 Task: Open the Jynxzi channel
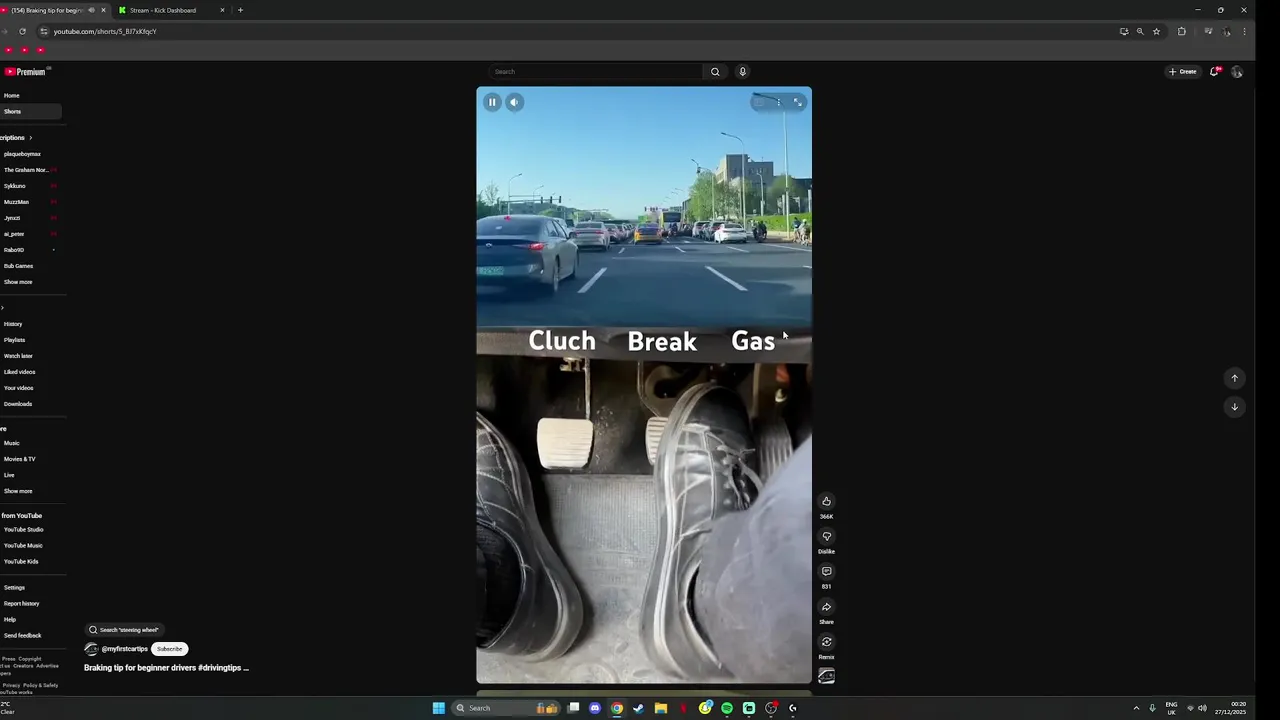coord(12,218)
